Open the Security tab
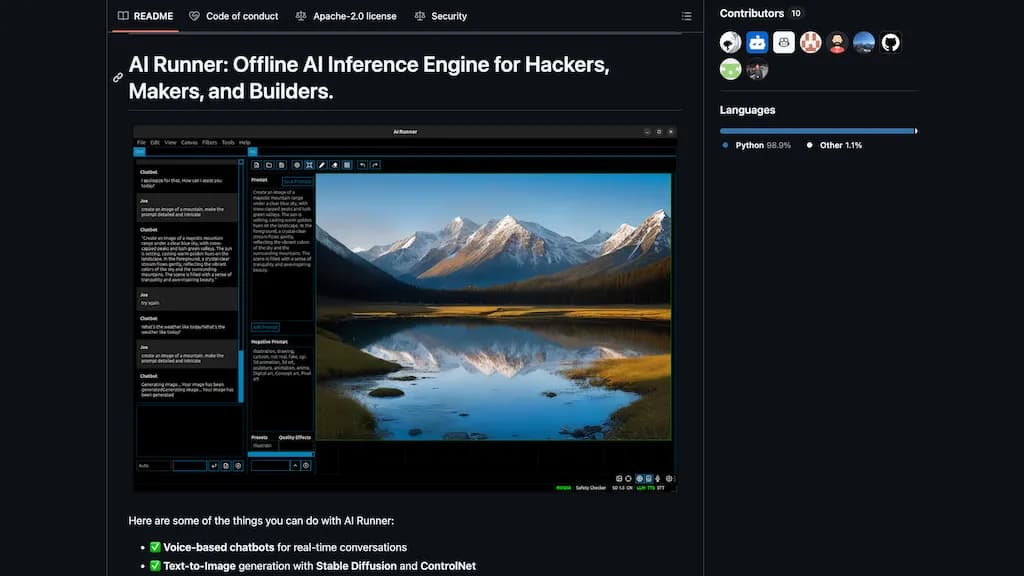 coord(441,16)
